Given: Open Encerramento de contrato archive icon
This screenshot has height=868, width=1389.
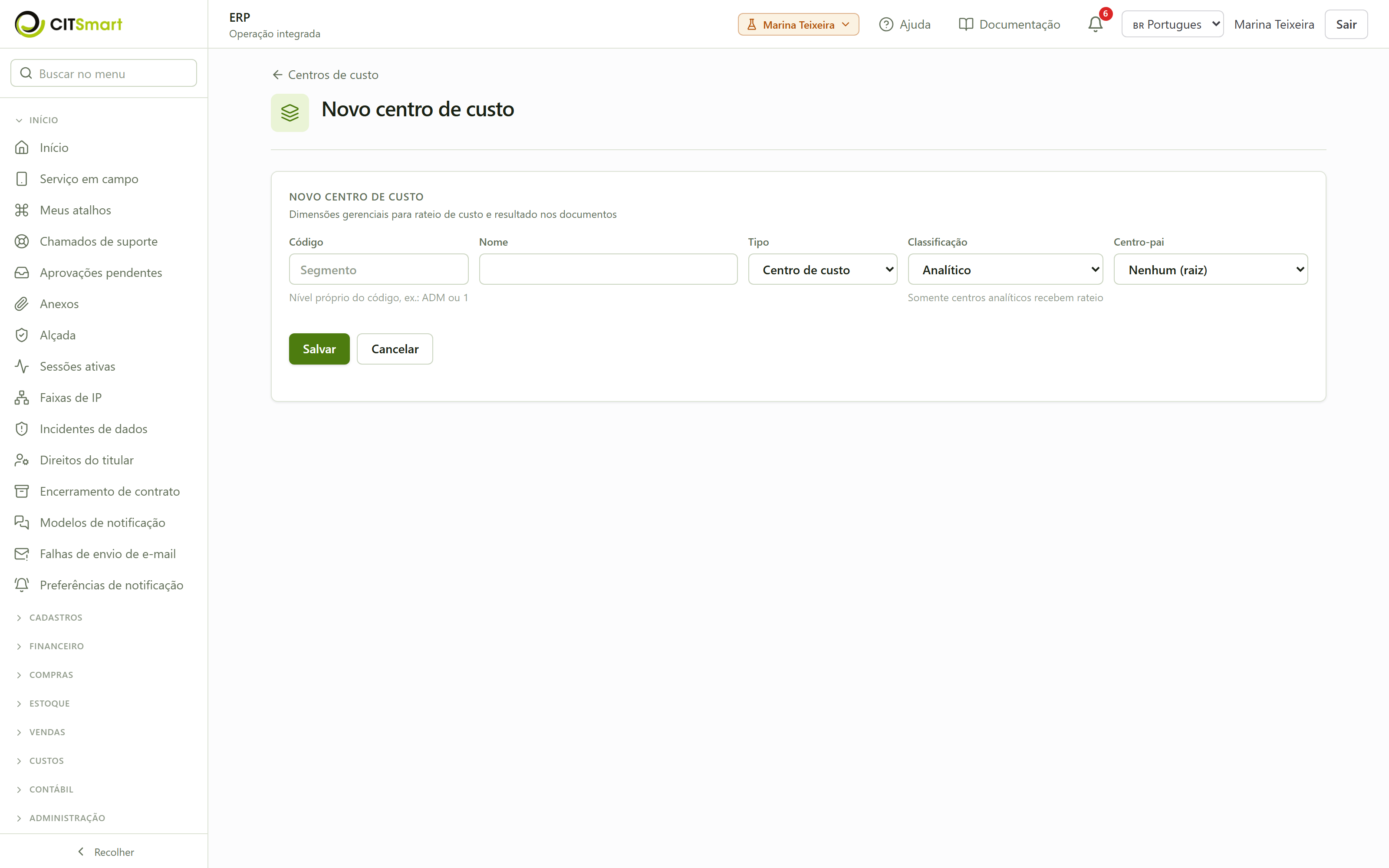Looking at the screenshot, I should 22,491.
